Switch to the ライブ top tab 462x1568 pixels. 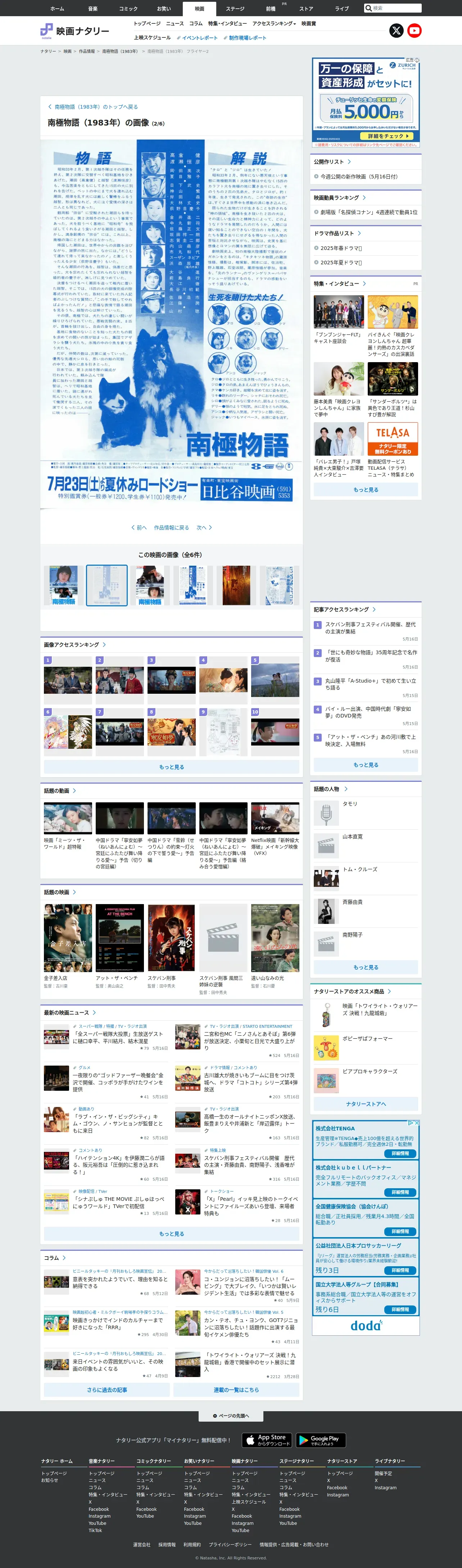point(342,9)
